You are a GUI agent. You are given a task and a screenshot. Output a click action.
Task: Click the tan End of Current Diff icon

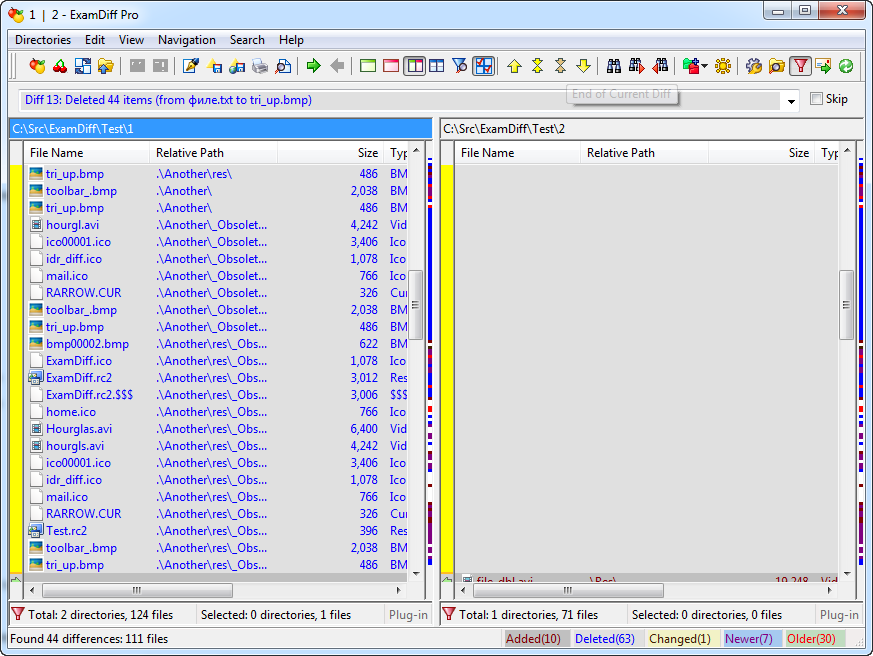pos(561,66)
